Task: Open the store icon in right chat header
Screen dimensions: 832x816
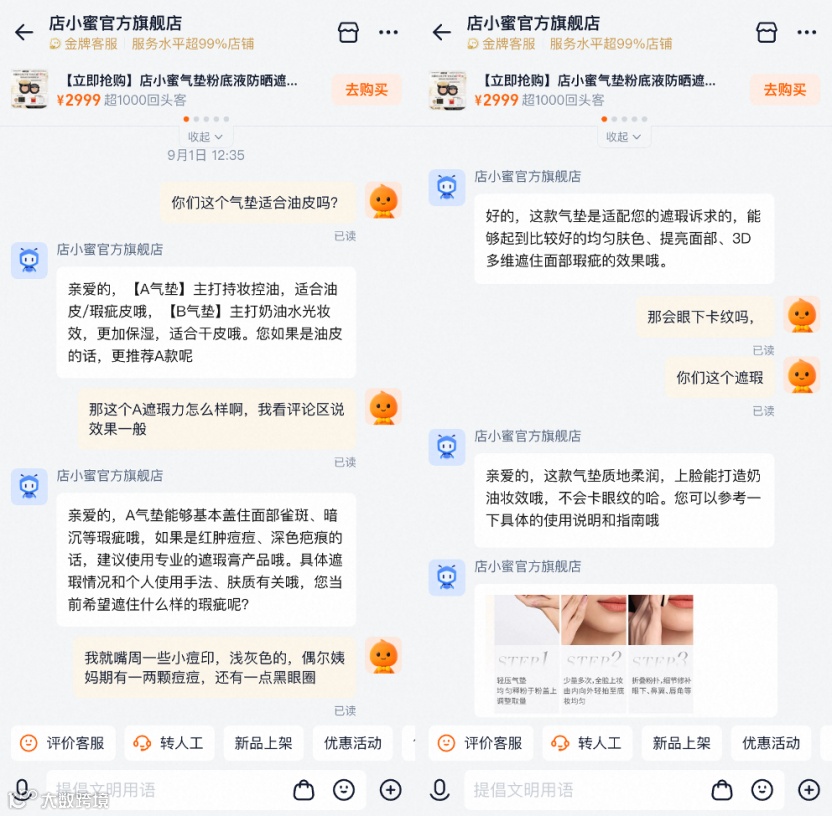Action: click(x=766, y=32)
